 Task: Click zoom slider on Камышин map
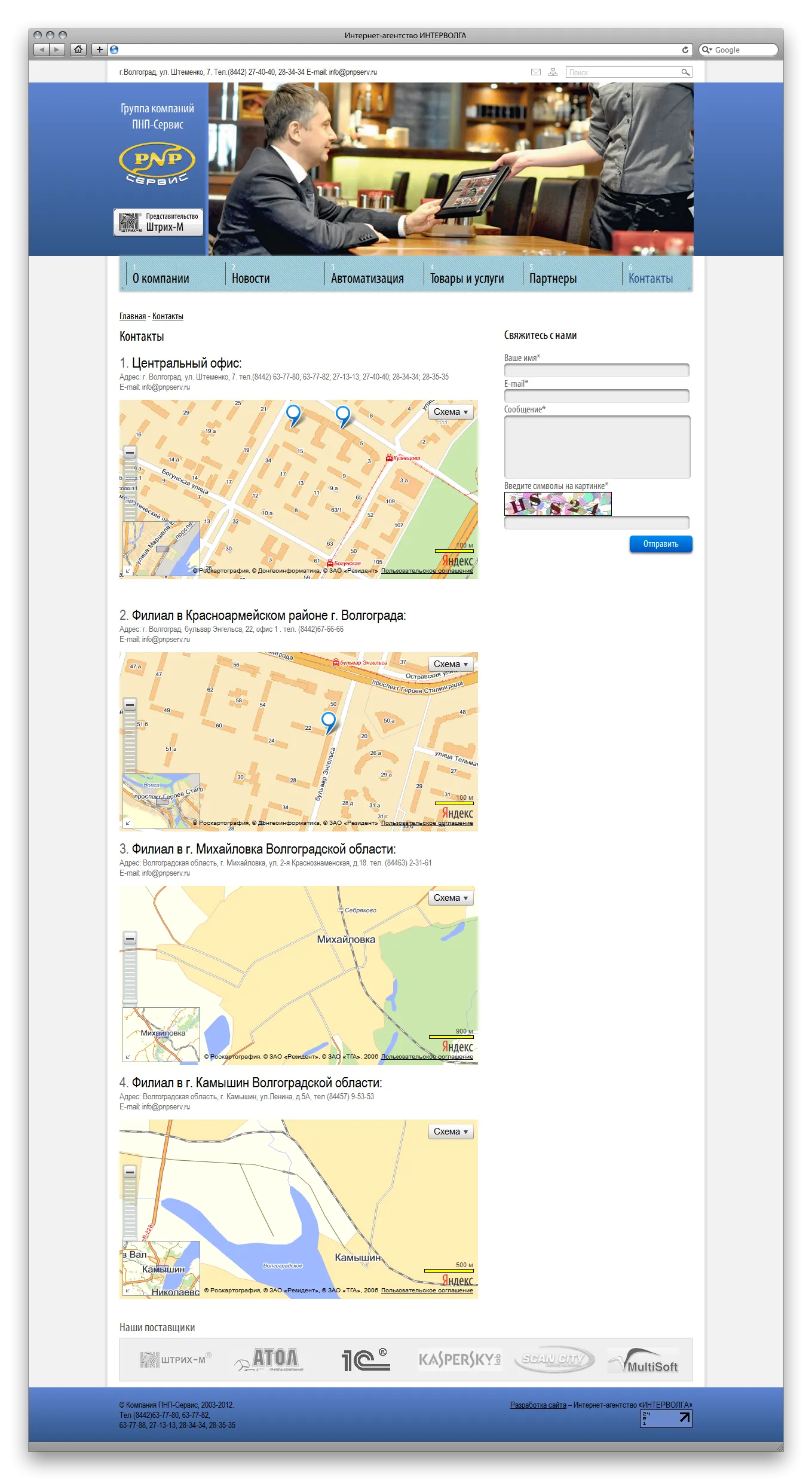[130, 1209]
